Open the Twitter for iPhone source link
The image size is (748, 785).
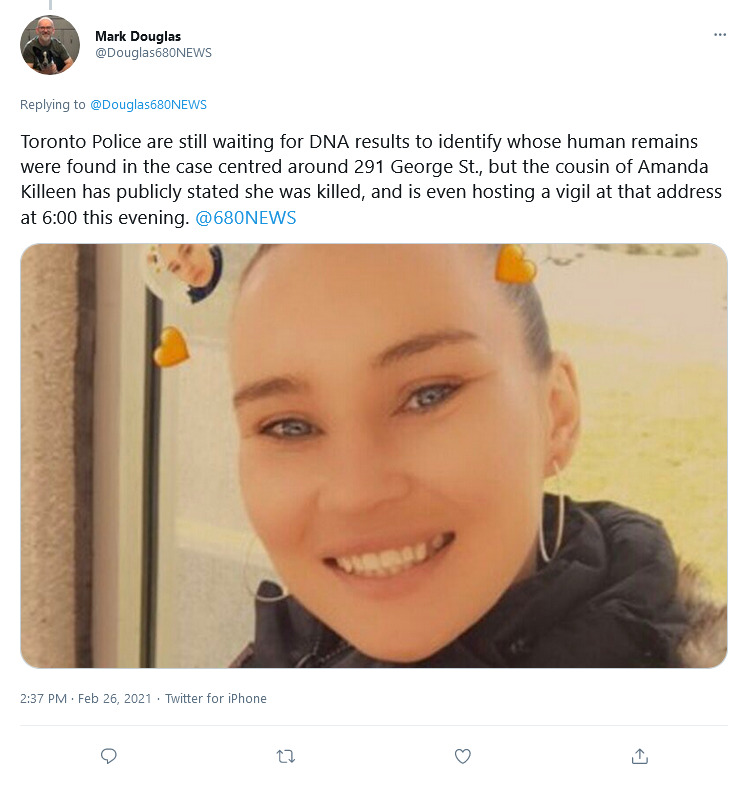(216, 698)
